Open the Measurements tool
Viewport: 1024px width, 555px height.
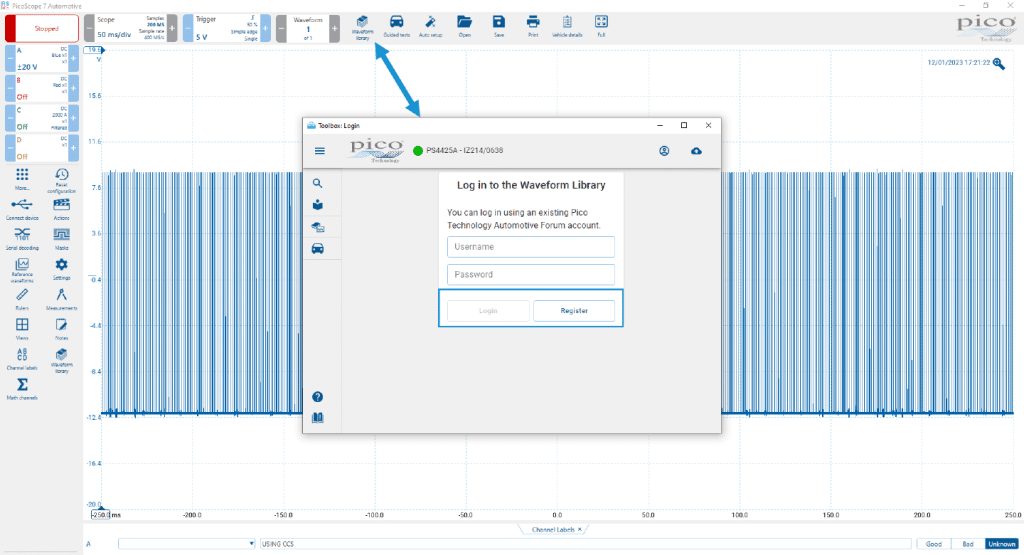point(61,300)
